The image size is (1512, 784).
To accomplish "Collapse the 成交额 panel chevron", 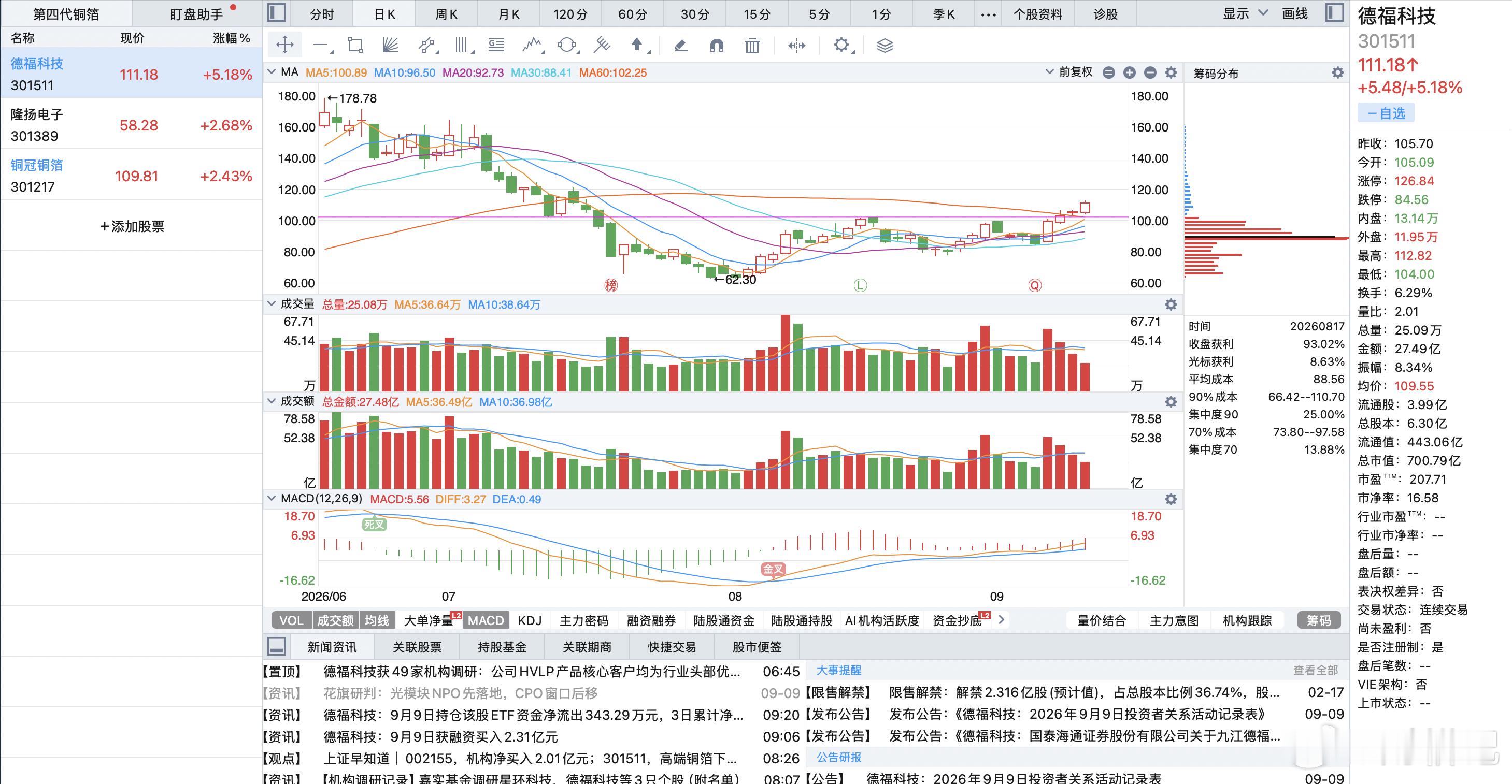I will tap(271, 401).
